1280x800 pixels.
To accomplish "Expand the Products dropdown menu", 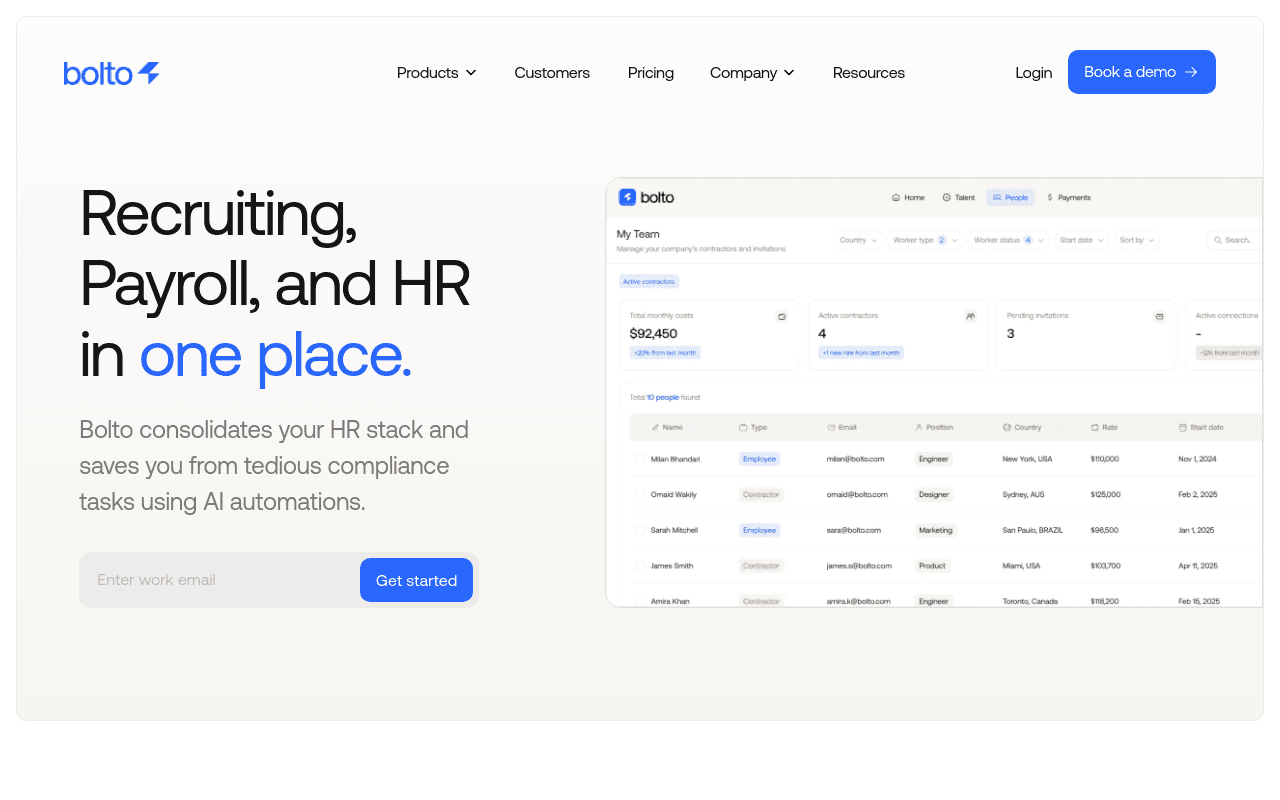I will pos(437,73).
